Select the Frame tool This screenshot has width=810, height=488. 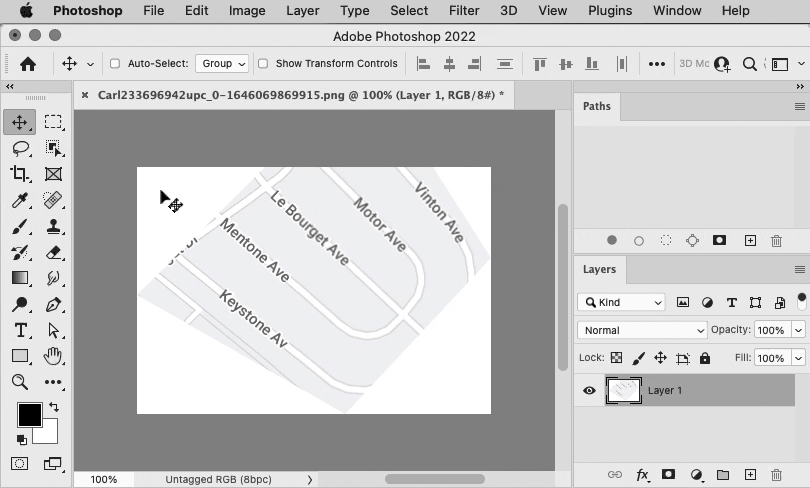click(53, 174)
